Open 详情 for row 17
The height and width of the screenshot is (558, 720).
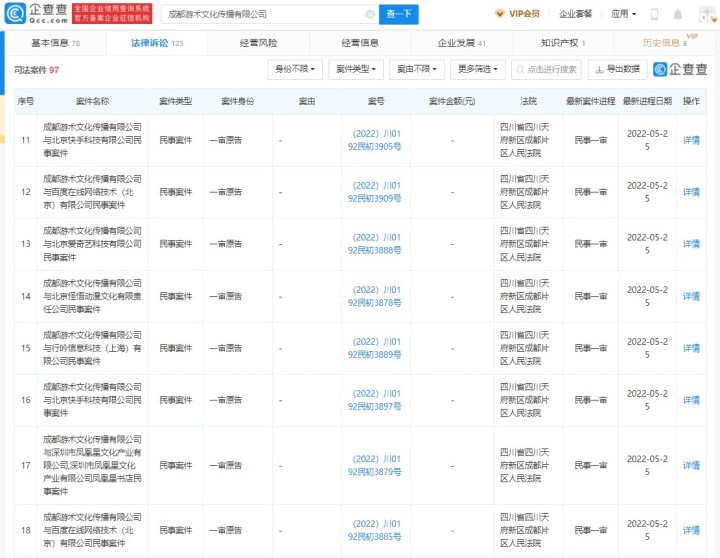point(691,465)
